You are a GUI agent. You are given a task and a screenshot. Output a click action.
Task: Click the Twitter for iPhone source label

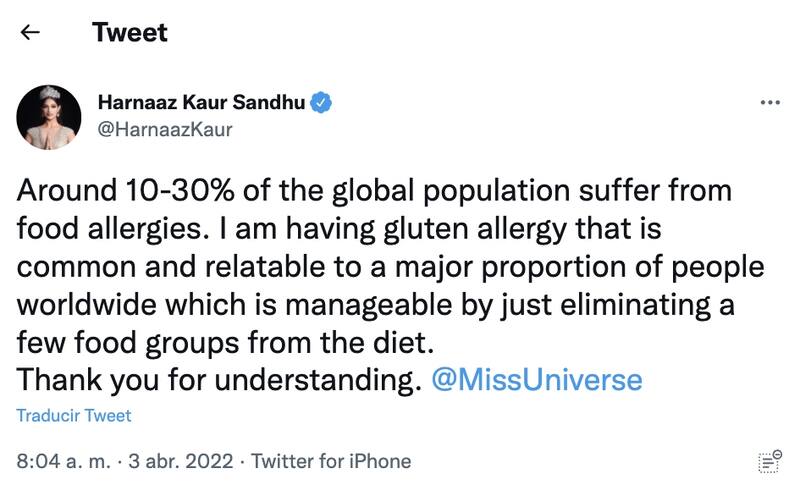[x=331, y=461]
